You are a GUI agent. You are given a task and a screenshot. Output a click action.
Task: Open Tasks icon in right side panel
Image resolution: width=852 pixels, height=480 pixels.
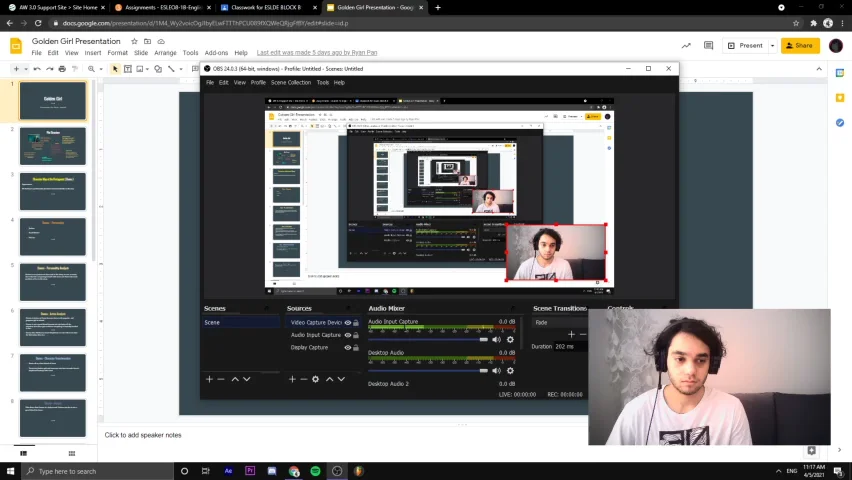(840, 123)
